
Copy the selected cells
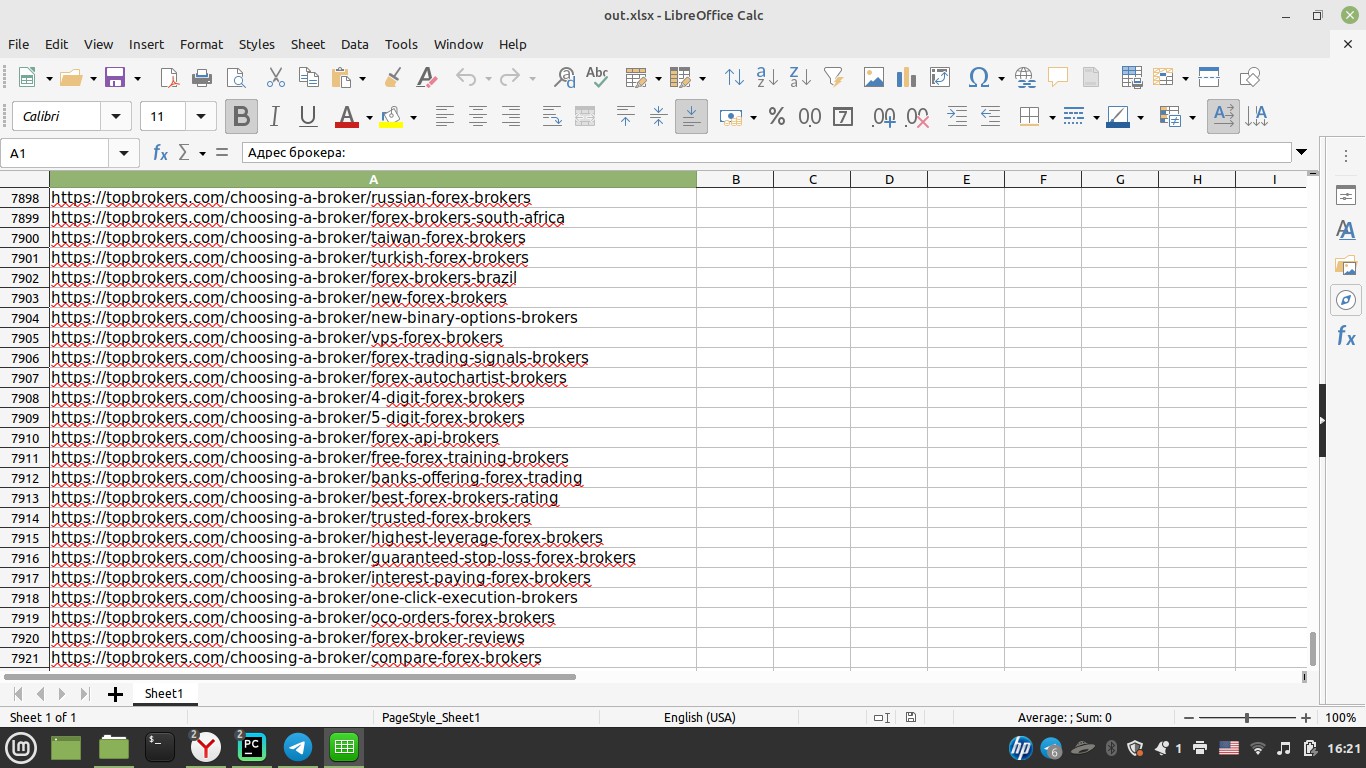pos(309,78)
